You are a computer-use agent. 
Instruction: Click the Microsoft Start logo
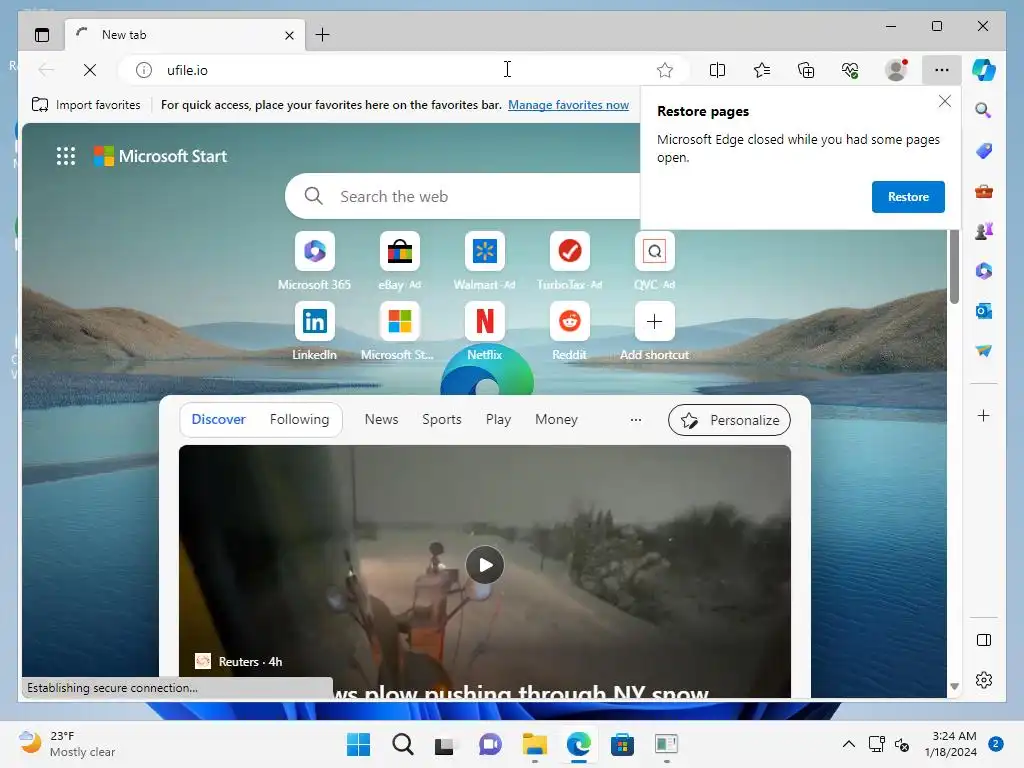coord(161,156)
